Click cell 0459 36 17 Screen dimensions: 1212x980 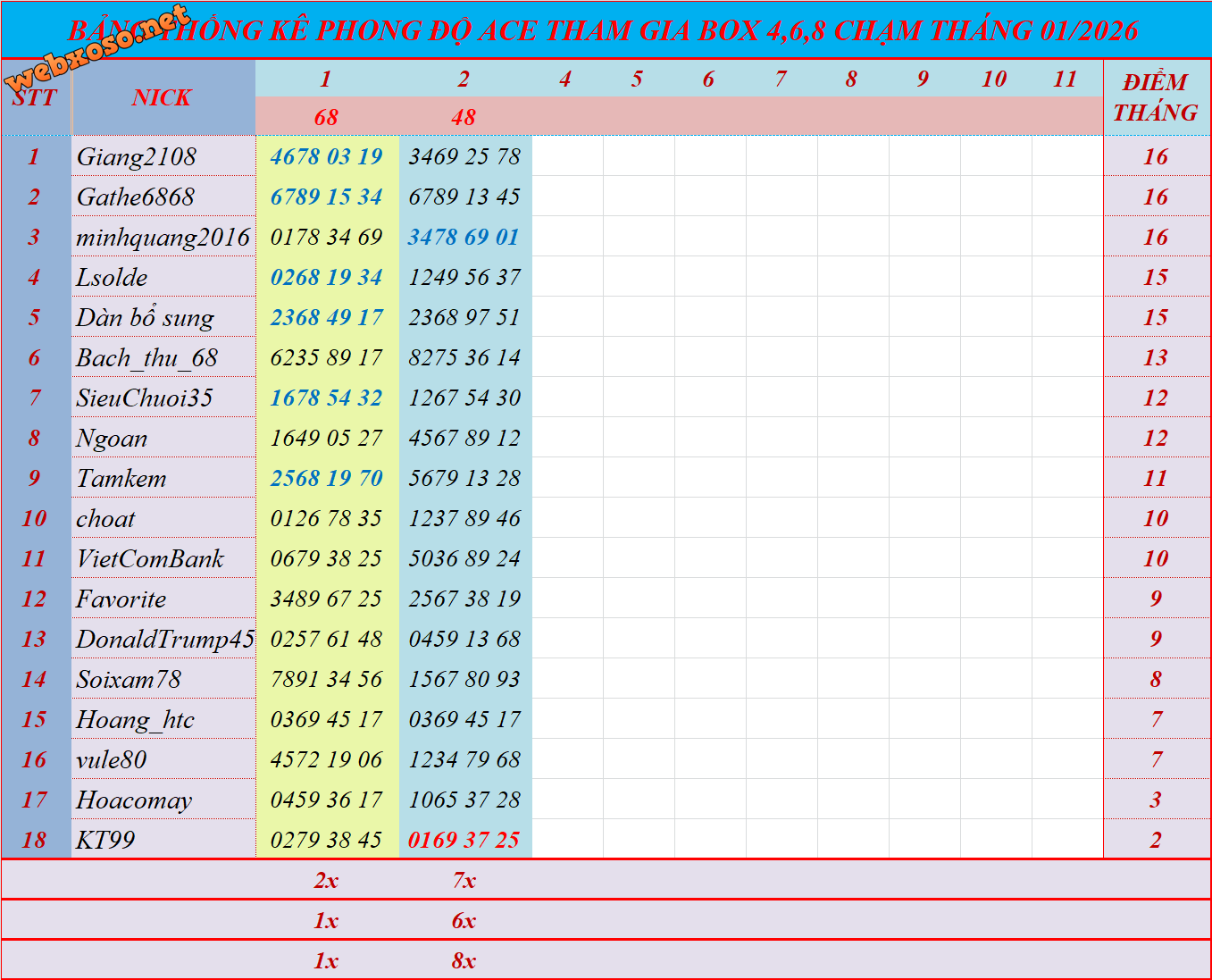327,800
